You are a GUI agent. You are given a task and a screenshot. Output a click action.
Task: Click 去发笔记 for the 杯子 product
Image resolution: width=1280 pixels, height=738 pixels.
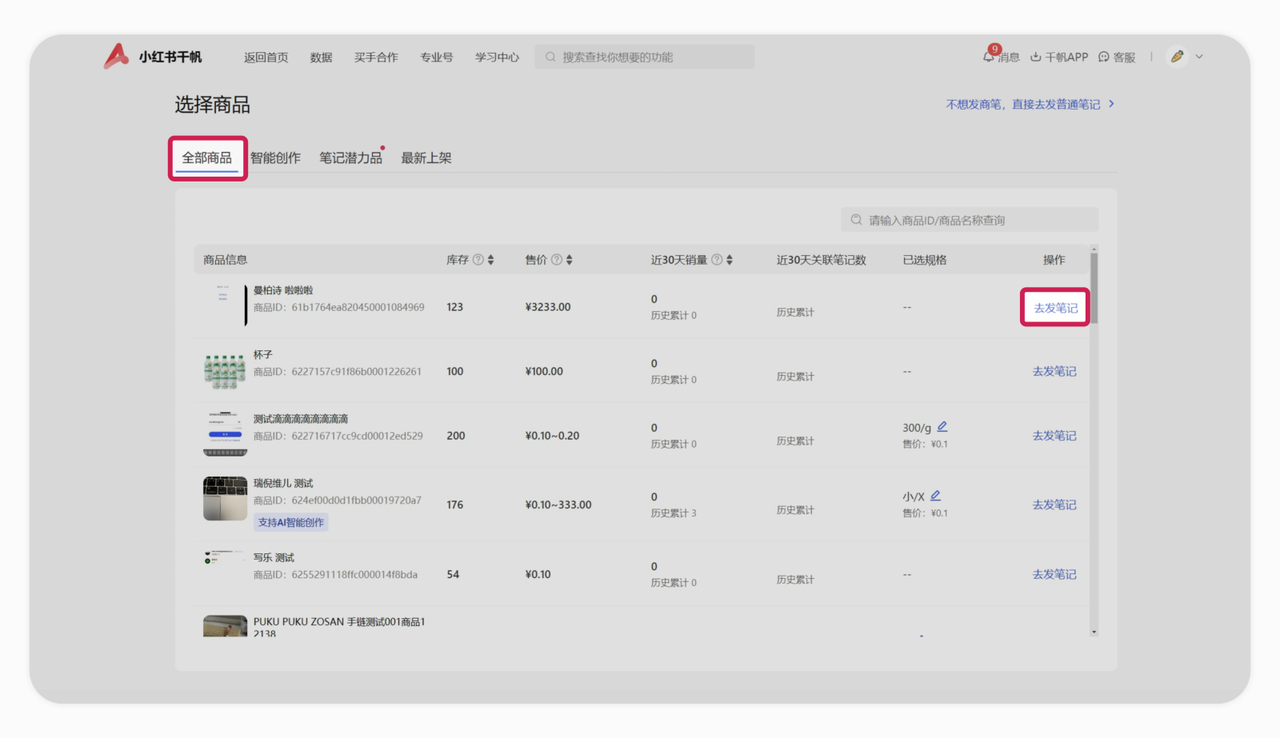tap(1054, 371)
